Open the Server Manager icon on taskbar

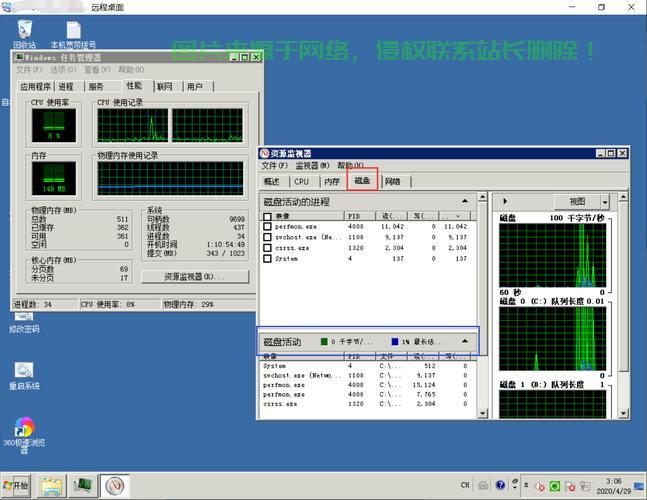[x=83, y=486]
